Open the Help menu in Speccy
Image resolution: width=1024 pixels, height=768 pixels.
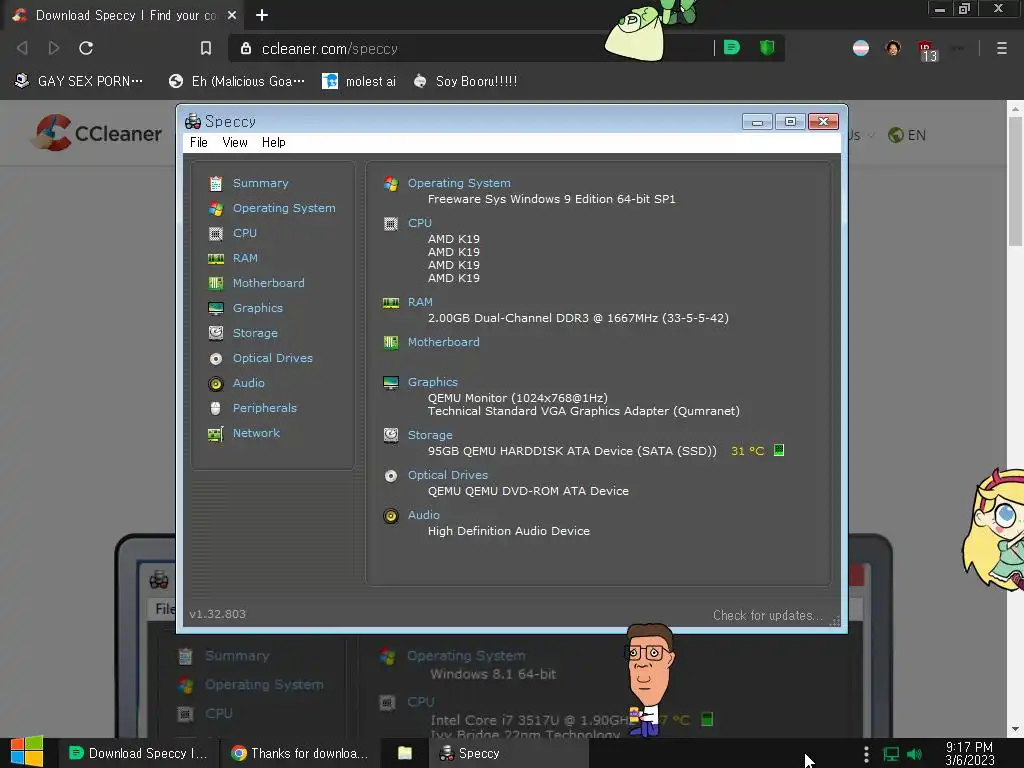click(274, 142)
